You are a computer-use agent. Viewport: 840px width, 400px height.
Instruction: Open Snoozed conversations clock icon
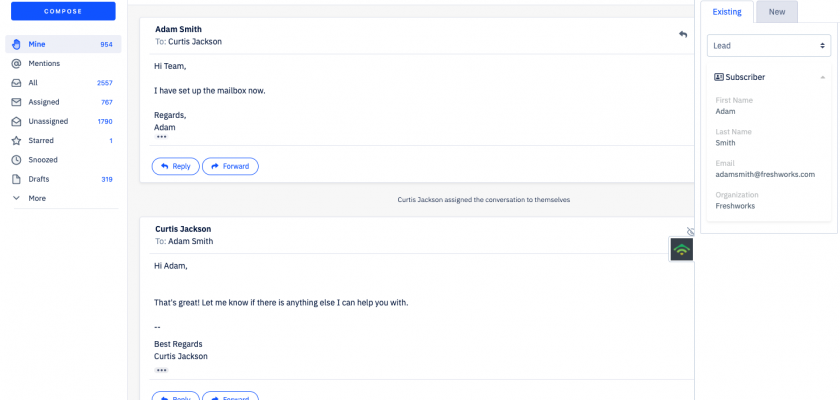[x=17, y=160]
